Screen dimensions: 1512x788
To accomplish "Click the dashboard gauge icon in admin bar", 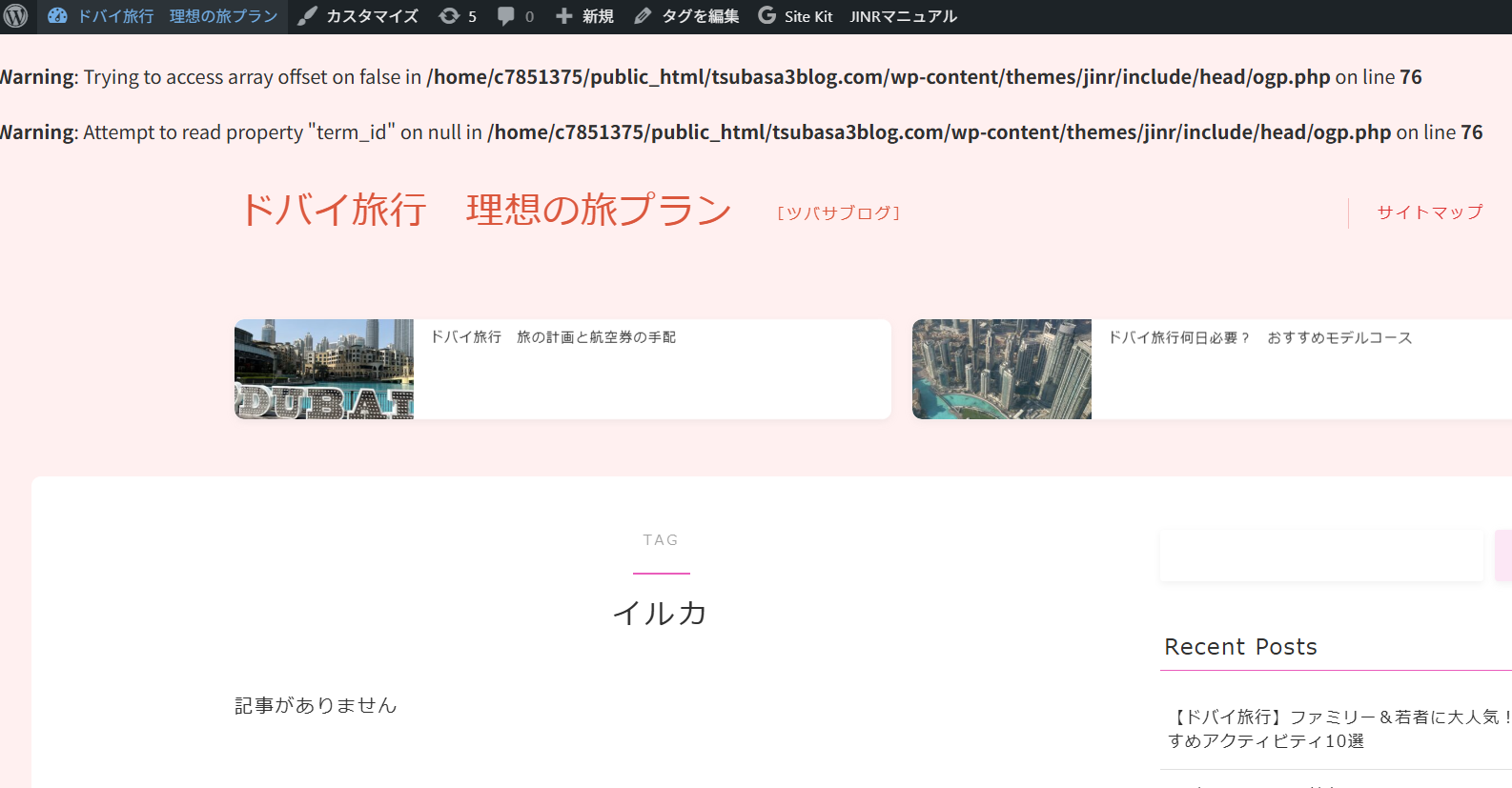I will click(x=57, y=16).
